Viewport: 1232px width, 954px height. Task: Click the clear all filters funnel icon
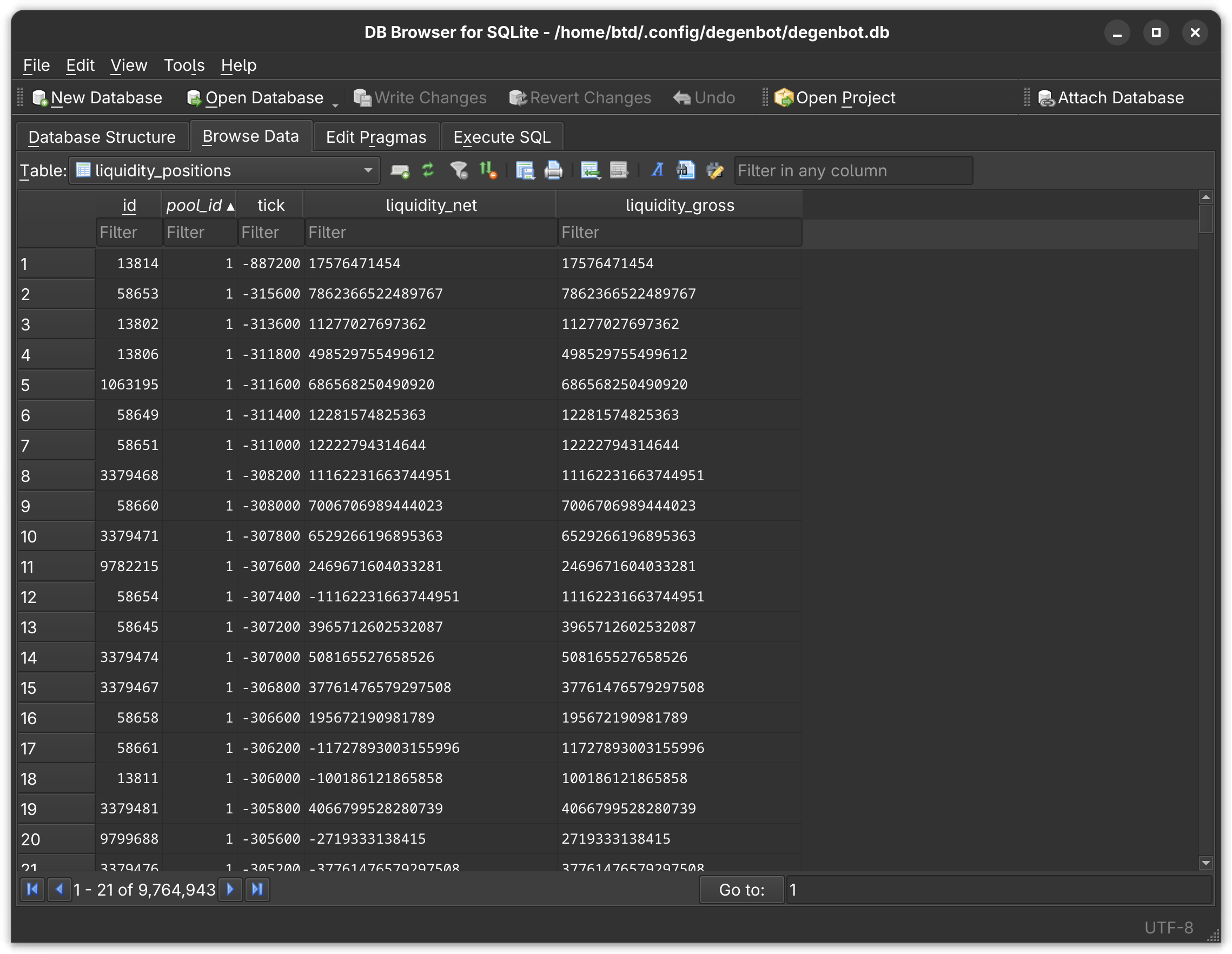(459, 170)
